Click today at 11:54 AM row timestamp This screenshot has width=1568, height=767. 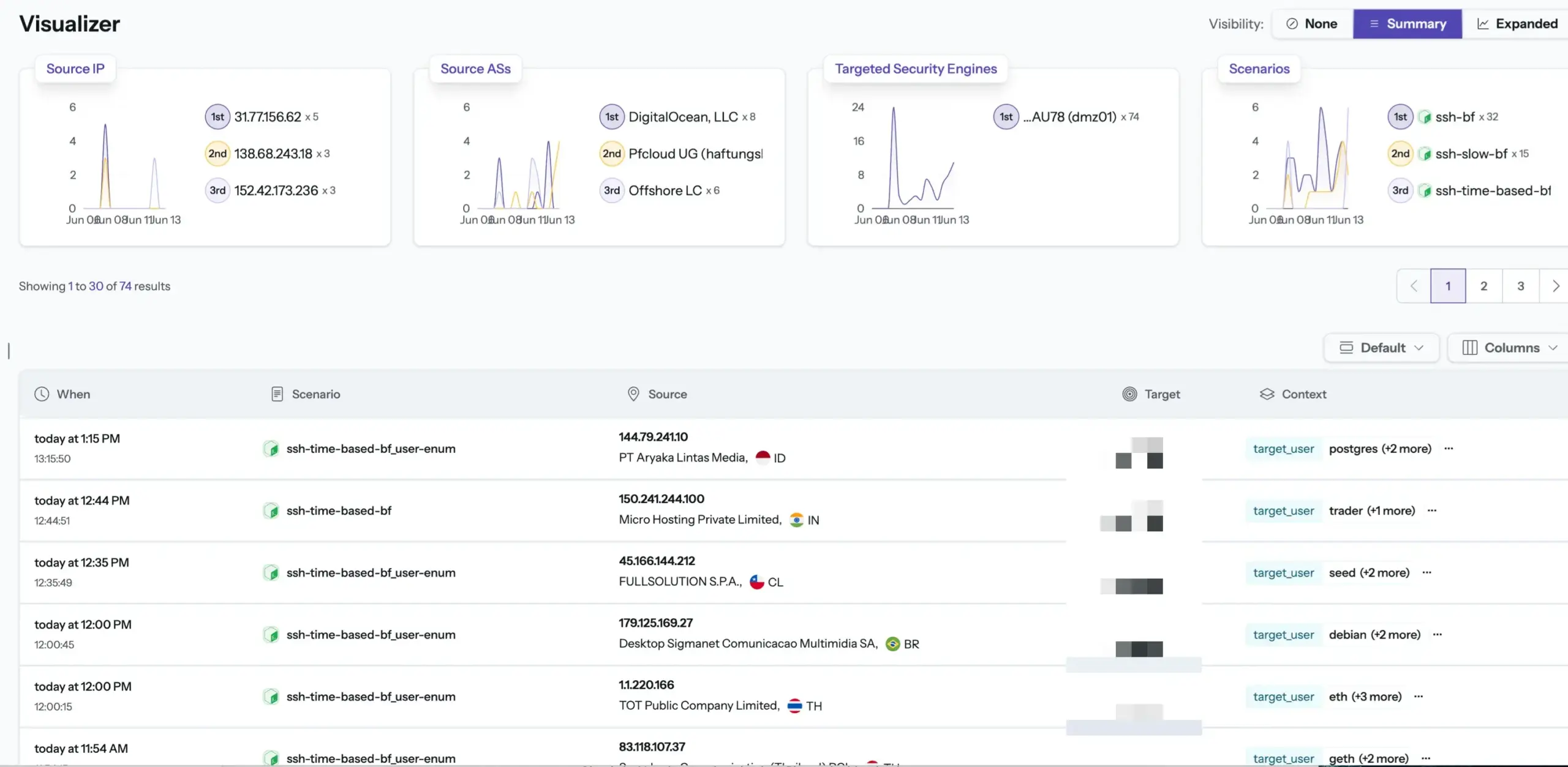81,749
